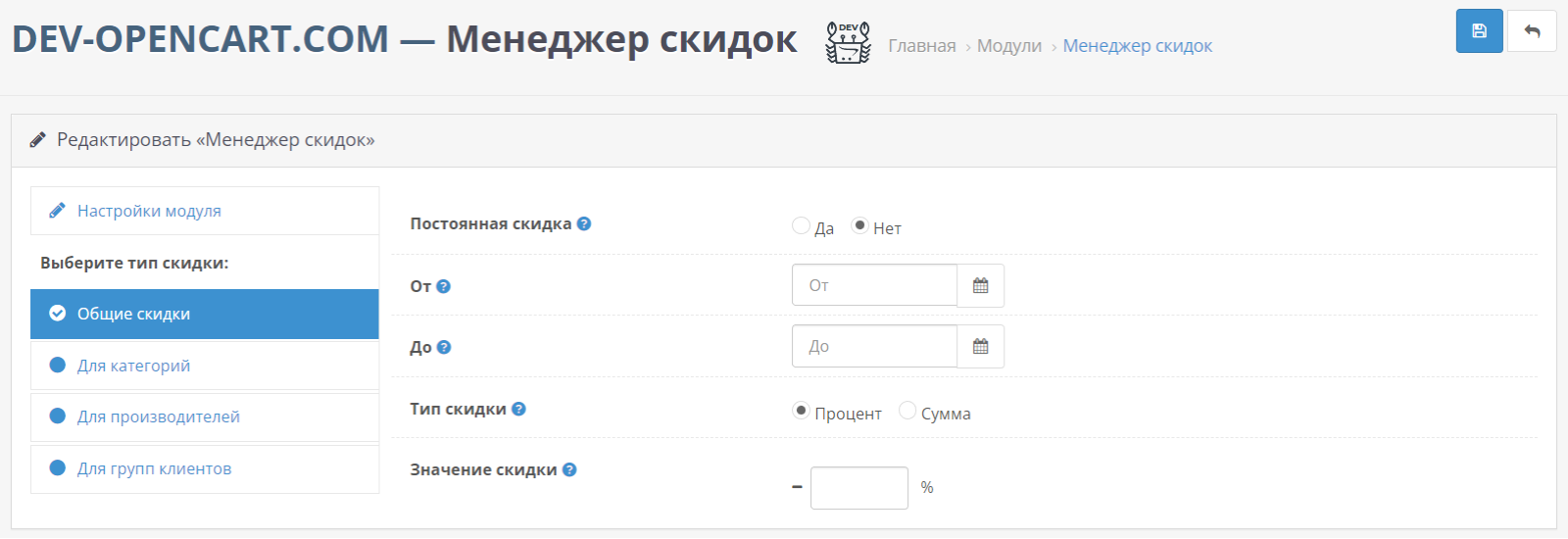Click the Значение скидки label

pos(483,469)
